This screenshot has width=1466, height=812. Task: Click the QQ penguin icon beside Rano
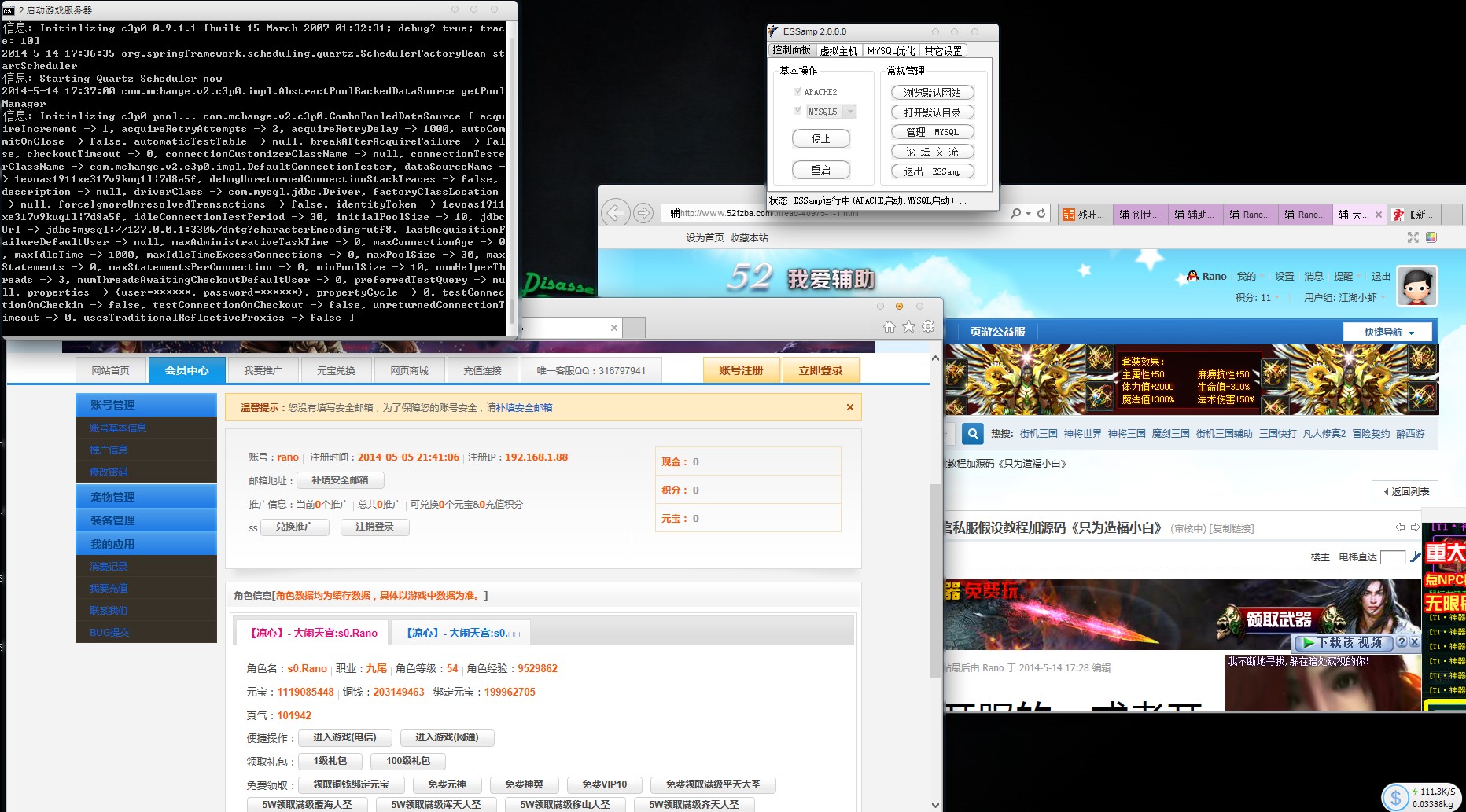pyautogui.click(x=1193, y=276)
